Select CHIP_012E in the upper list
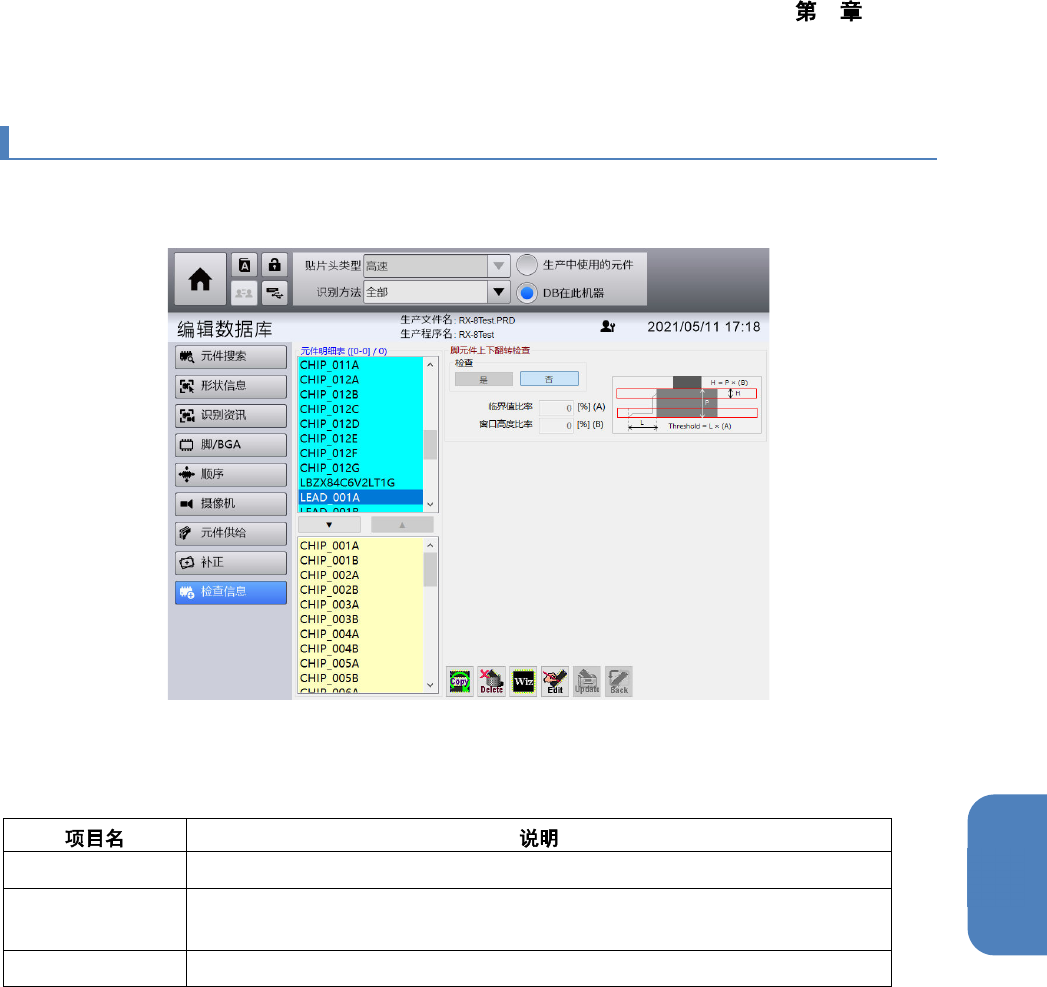The width and height of the screenshot is (1047, 987). pyautogui.click(x=361, y=439)
